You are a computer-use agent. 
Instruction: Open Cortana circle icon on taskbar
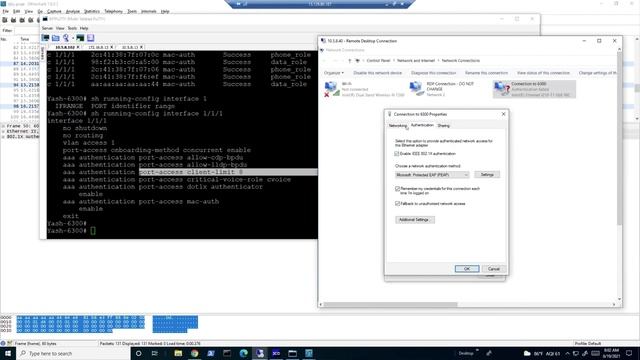click(x=138, y=353)
